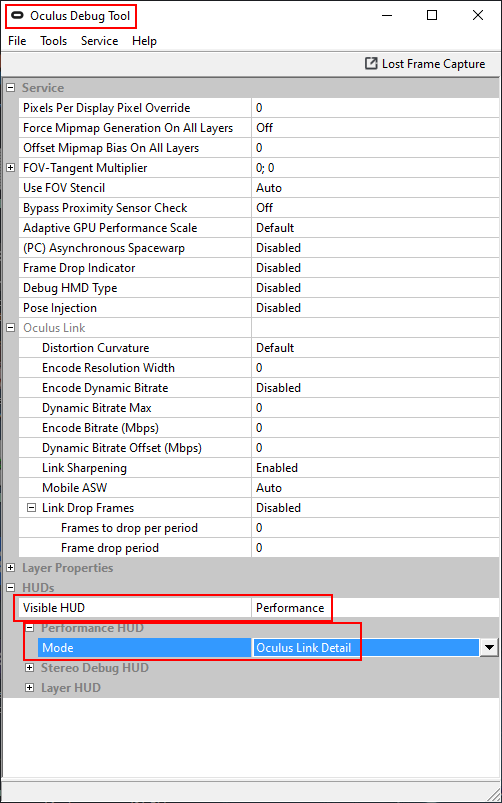Select the Frames to drop per period value
The image size is (502, 803).
[x=375, y=527]
